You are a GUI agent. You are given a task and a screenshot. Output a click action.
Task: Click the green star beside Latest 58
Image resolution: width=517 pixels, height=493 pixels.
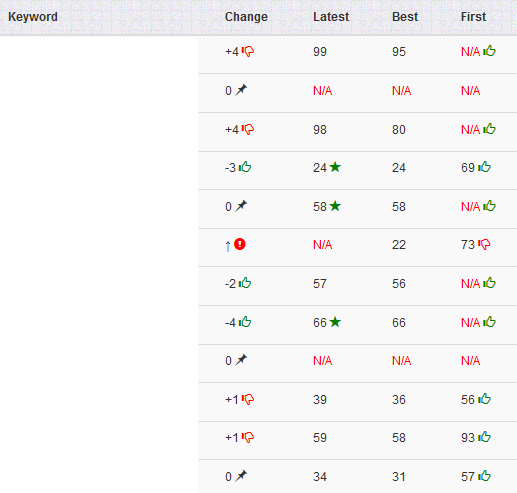[335, 206]
